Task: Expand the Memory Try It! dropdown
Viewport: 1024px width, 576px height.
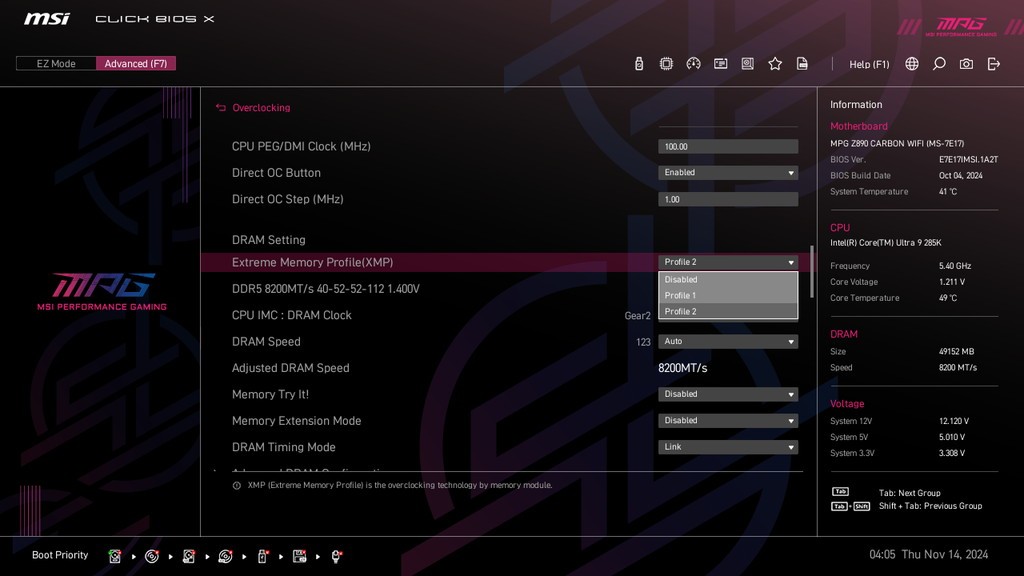Action: pyautogui.click(x=727, y=394)
